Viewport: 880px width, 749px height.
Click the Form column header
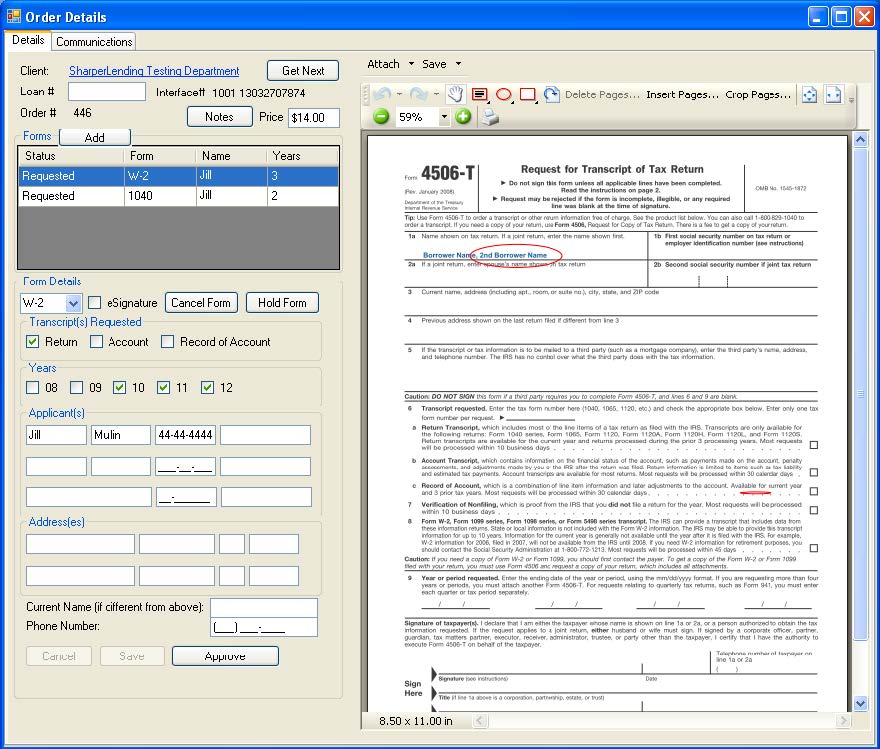[160, 156]
